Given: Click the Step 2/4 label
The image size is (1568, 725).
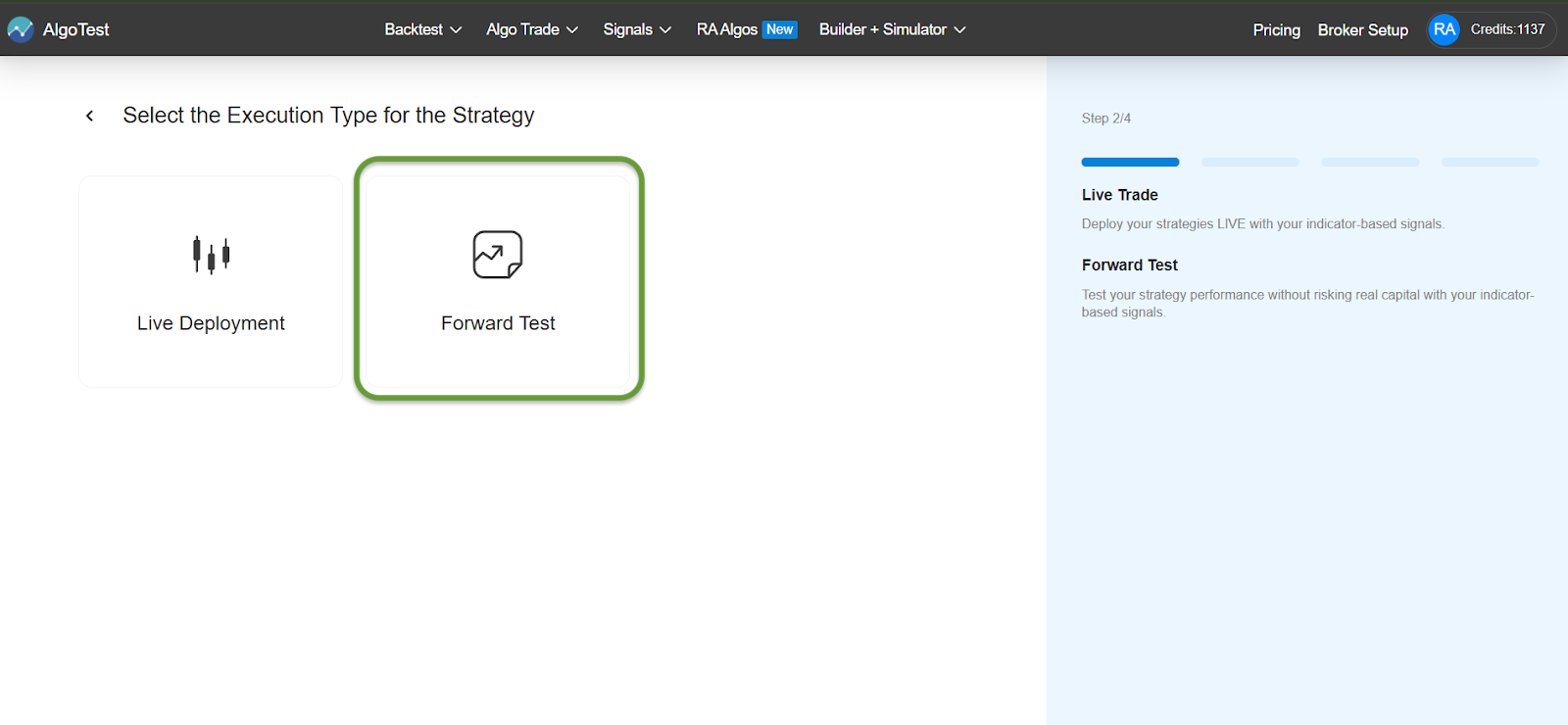Looking at the screenshot, I should pos(1105,119).
